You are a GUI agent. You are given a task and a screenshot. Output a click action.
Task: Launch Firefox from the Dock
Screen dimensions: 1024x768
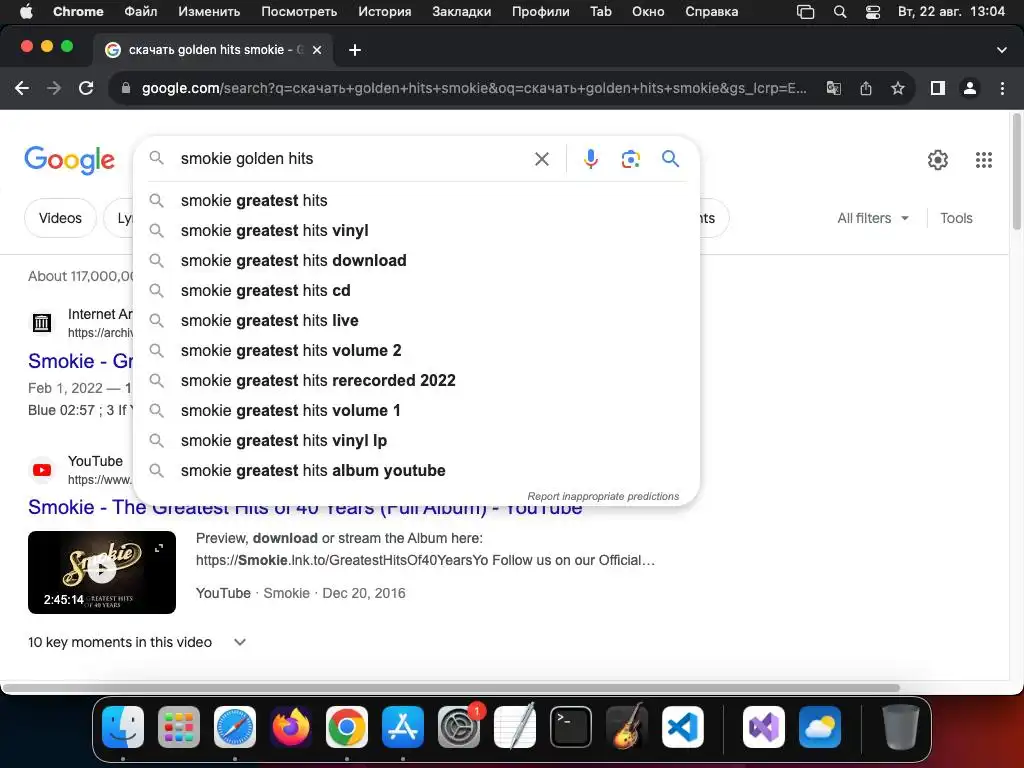pos(291,726)
